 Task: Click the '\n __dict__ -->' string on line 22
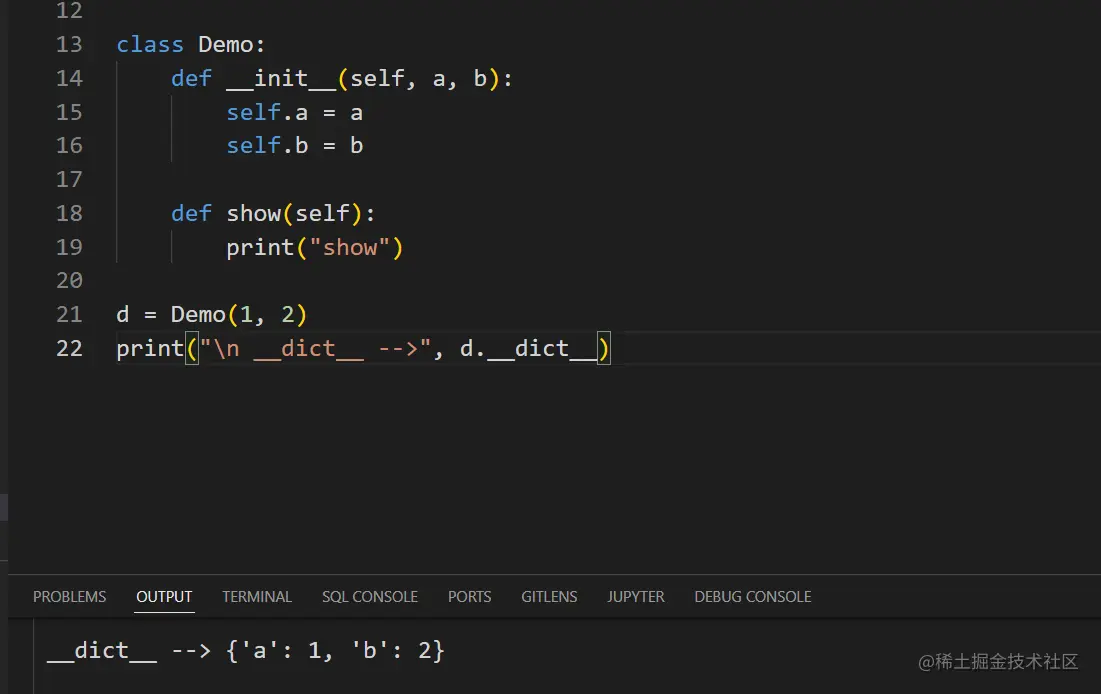[x=315, y=348]
